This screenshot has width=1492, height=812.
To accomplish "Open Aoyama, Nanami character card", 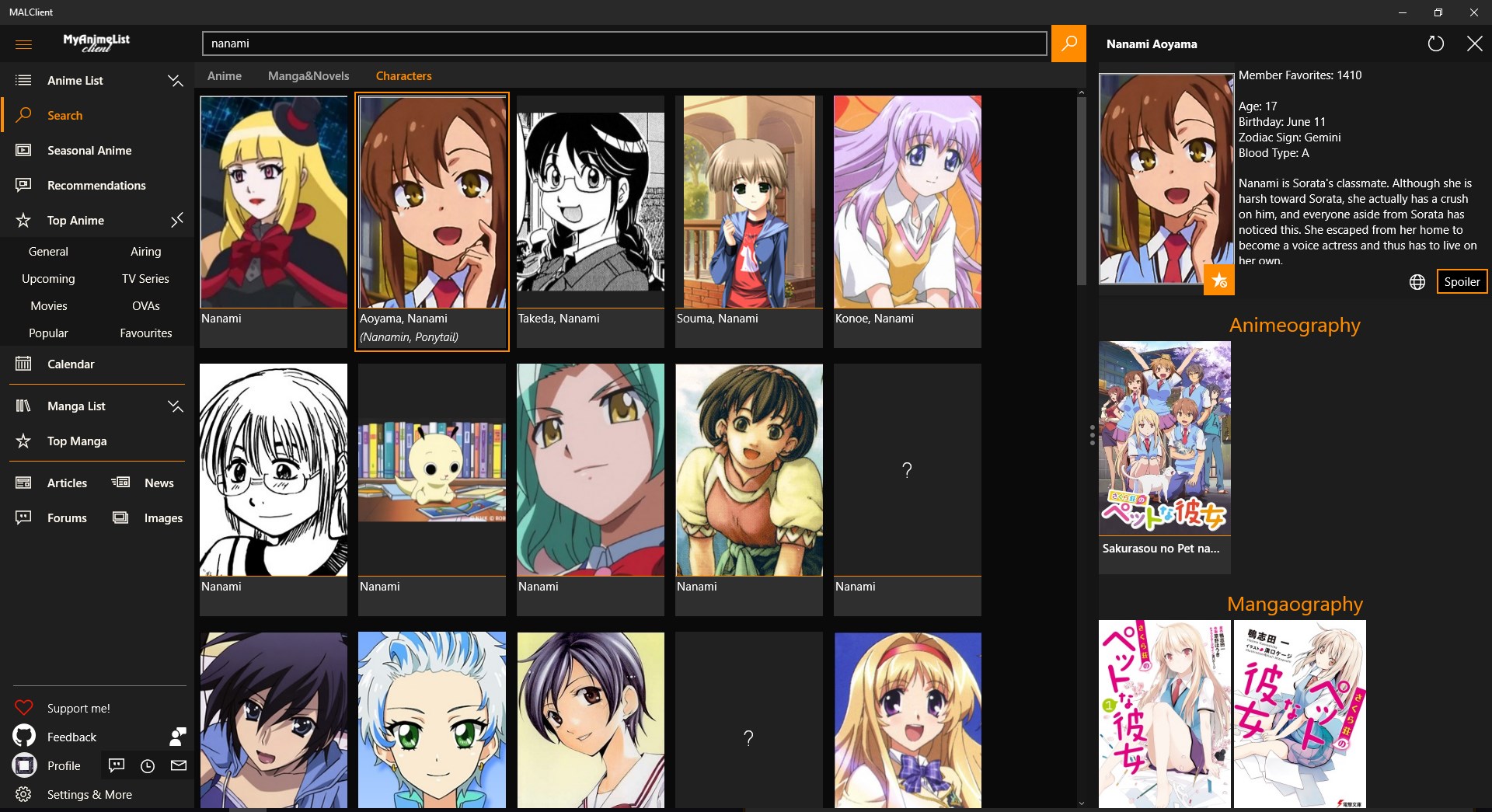I will coord(432,221).
